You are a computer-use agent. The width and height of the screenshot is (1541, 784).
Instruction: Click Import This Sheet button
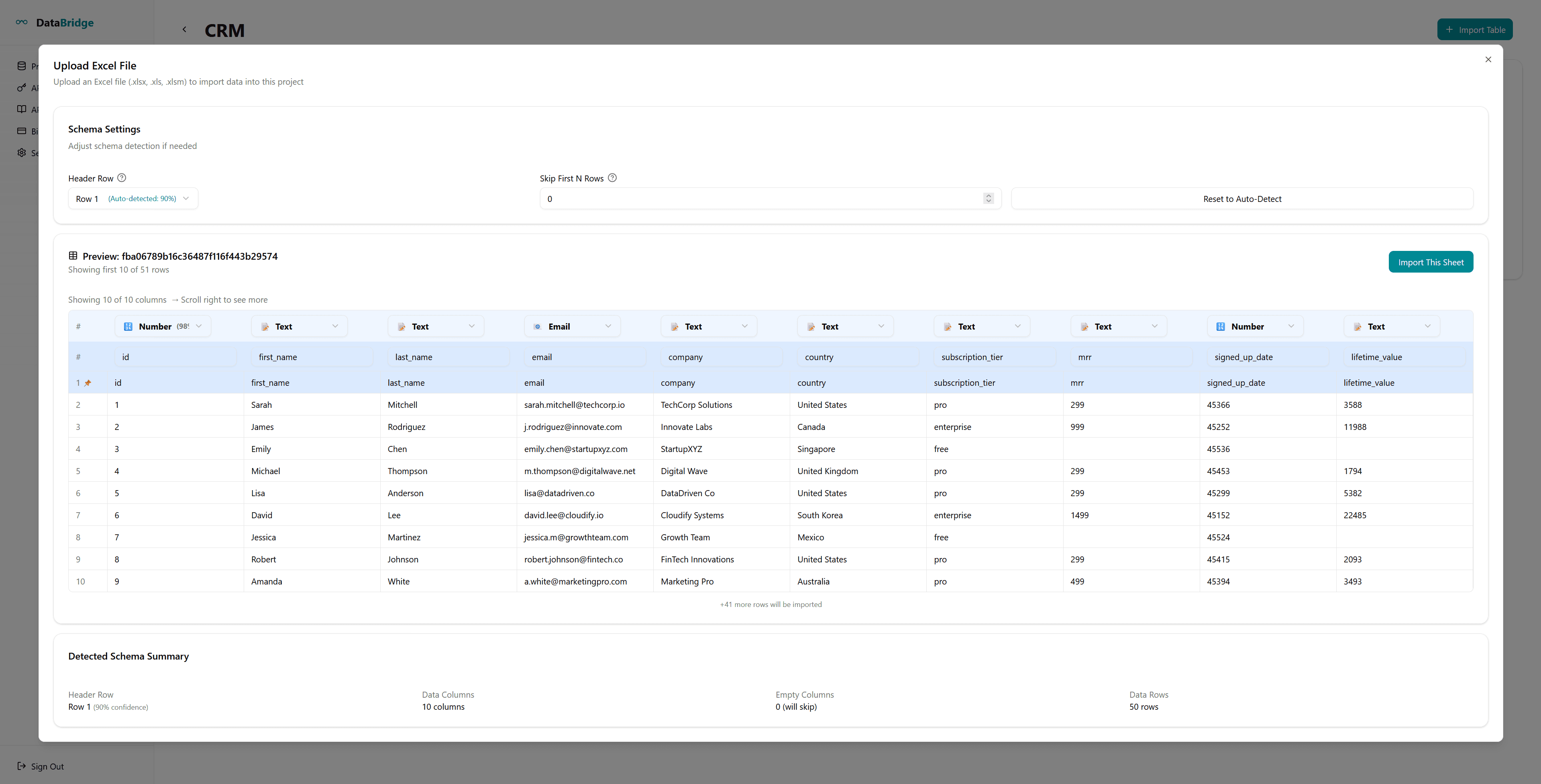tap(1430, 262)
